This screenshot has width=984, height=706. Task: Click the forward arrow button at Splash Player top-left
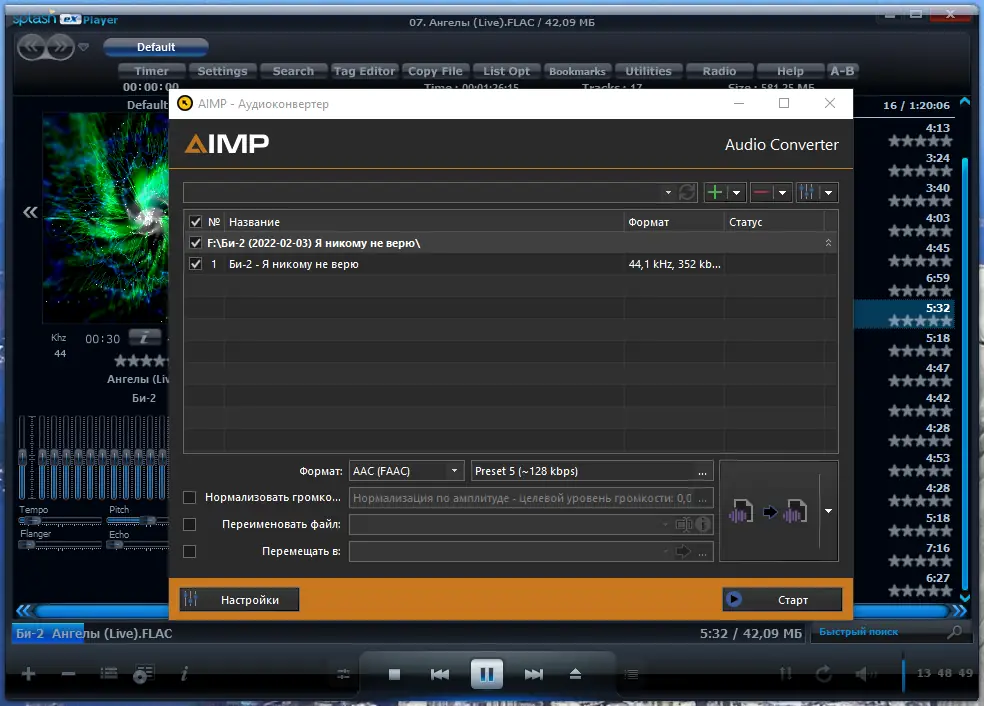coord(60,46)
